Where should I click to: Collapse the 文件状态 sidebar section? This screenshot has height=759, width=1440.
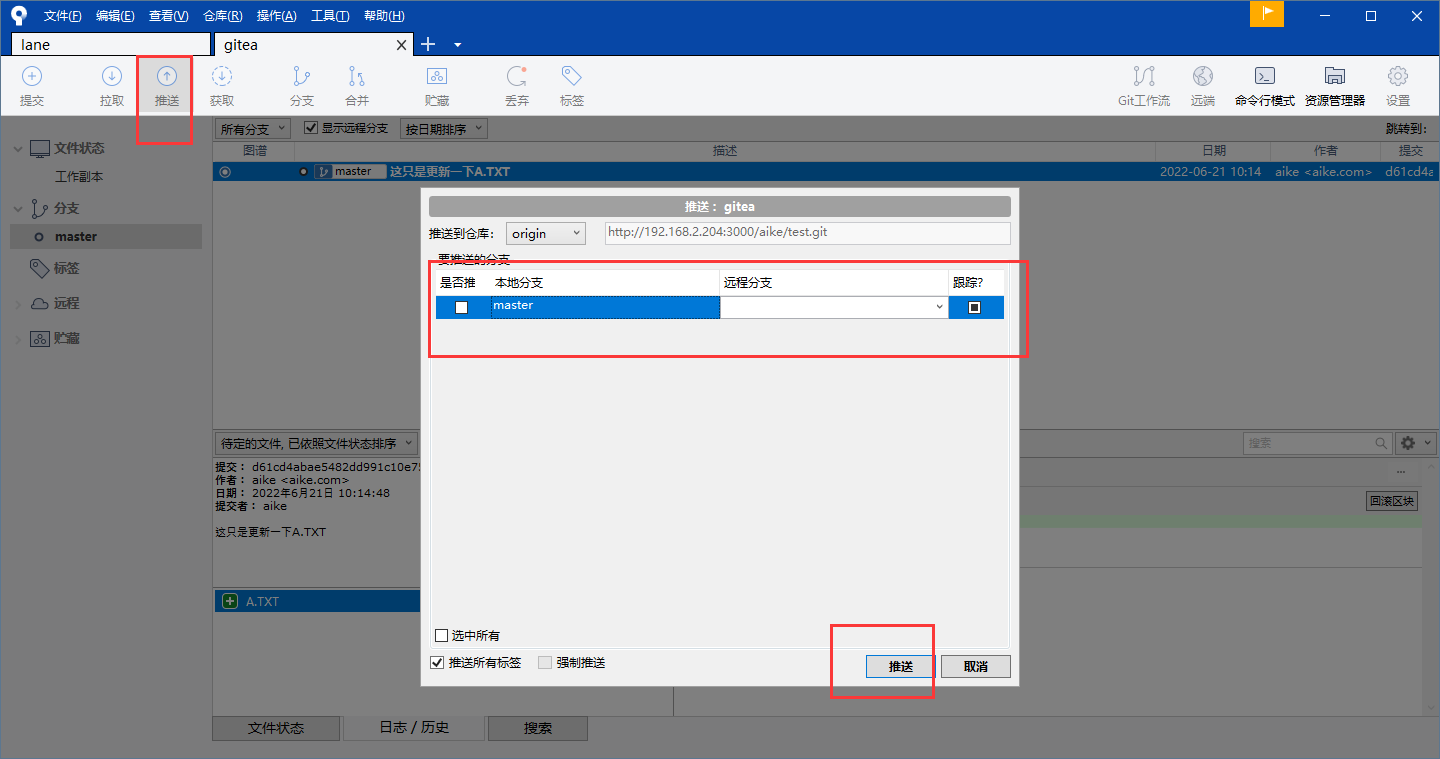[17, 148]
